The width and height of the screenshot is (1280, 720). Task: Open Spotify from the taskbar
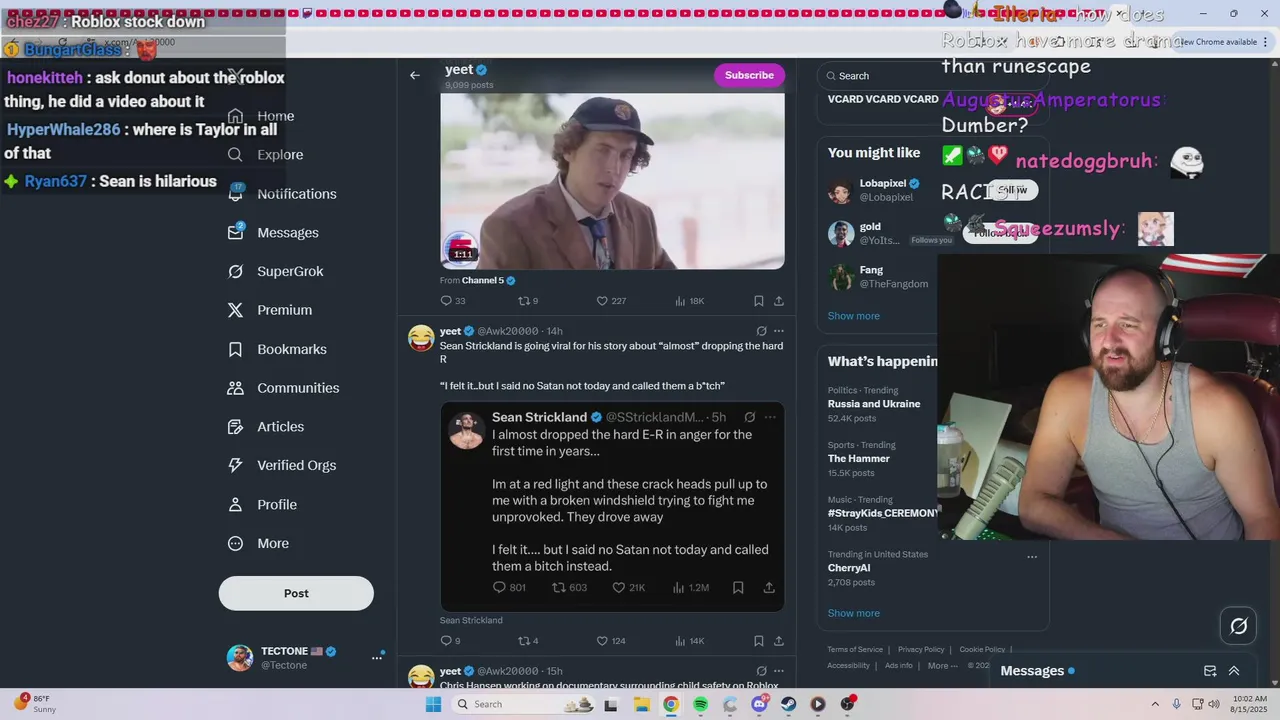[x=700, y=704]
